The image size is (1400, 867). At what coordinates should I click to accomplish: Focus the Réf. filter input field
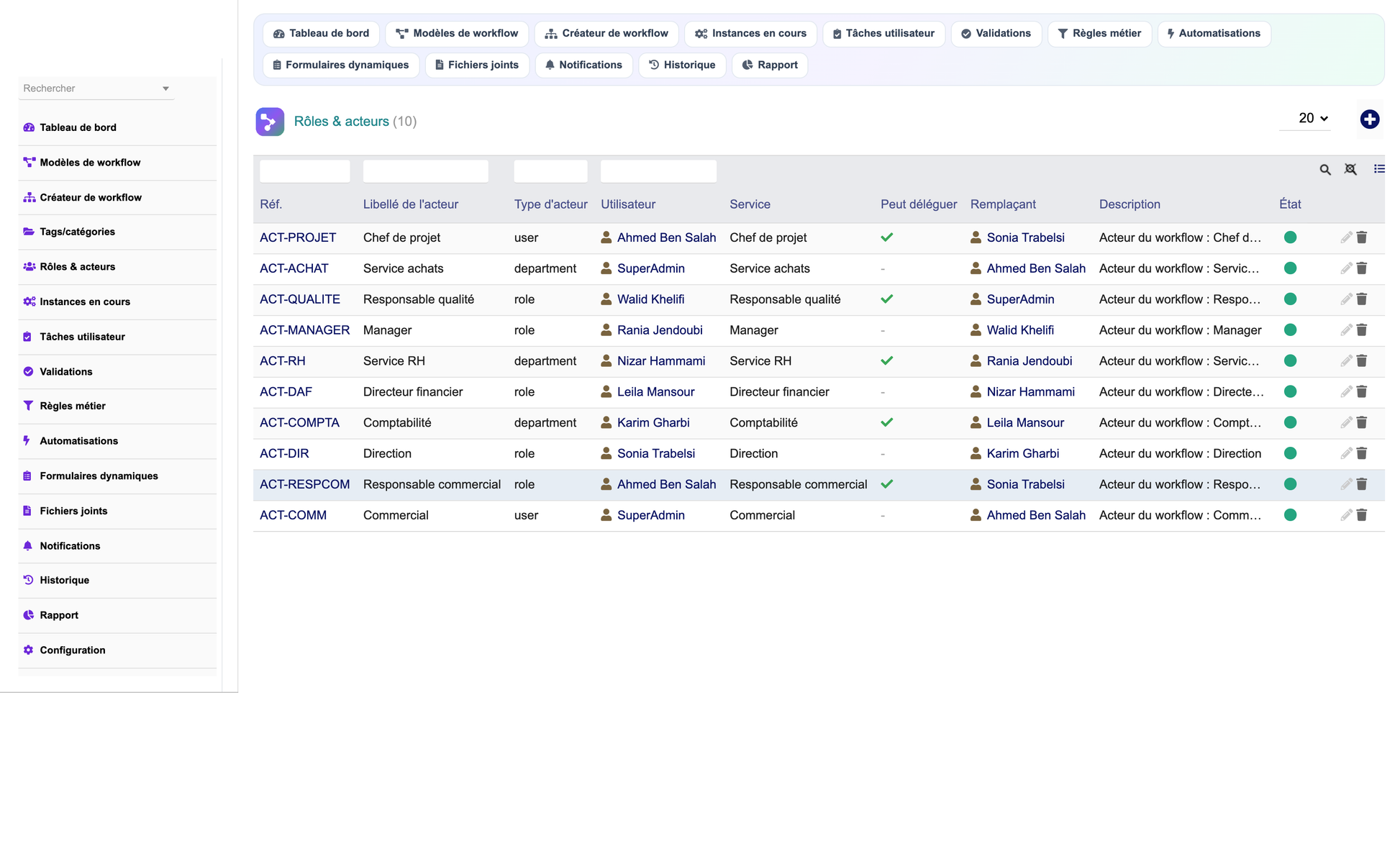click(x=304, y=171)
